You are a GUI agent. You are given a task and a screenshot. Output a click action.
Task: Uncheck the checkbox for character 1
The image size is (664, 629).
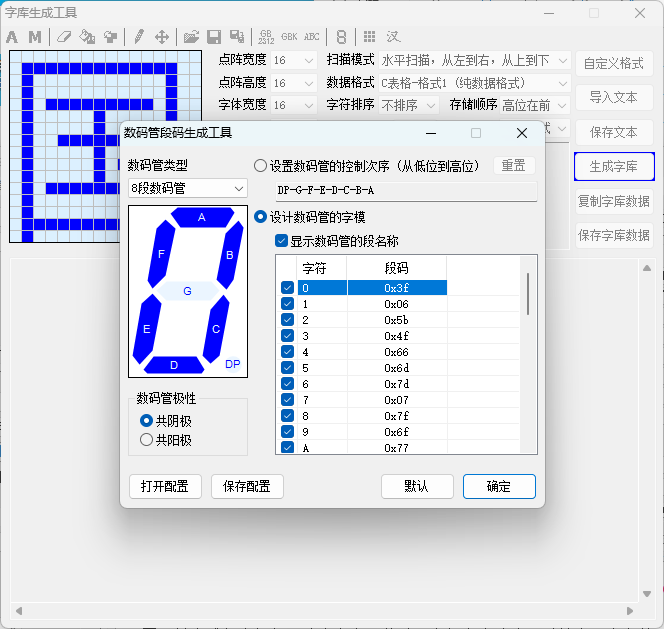287,304
